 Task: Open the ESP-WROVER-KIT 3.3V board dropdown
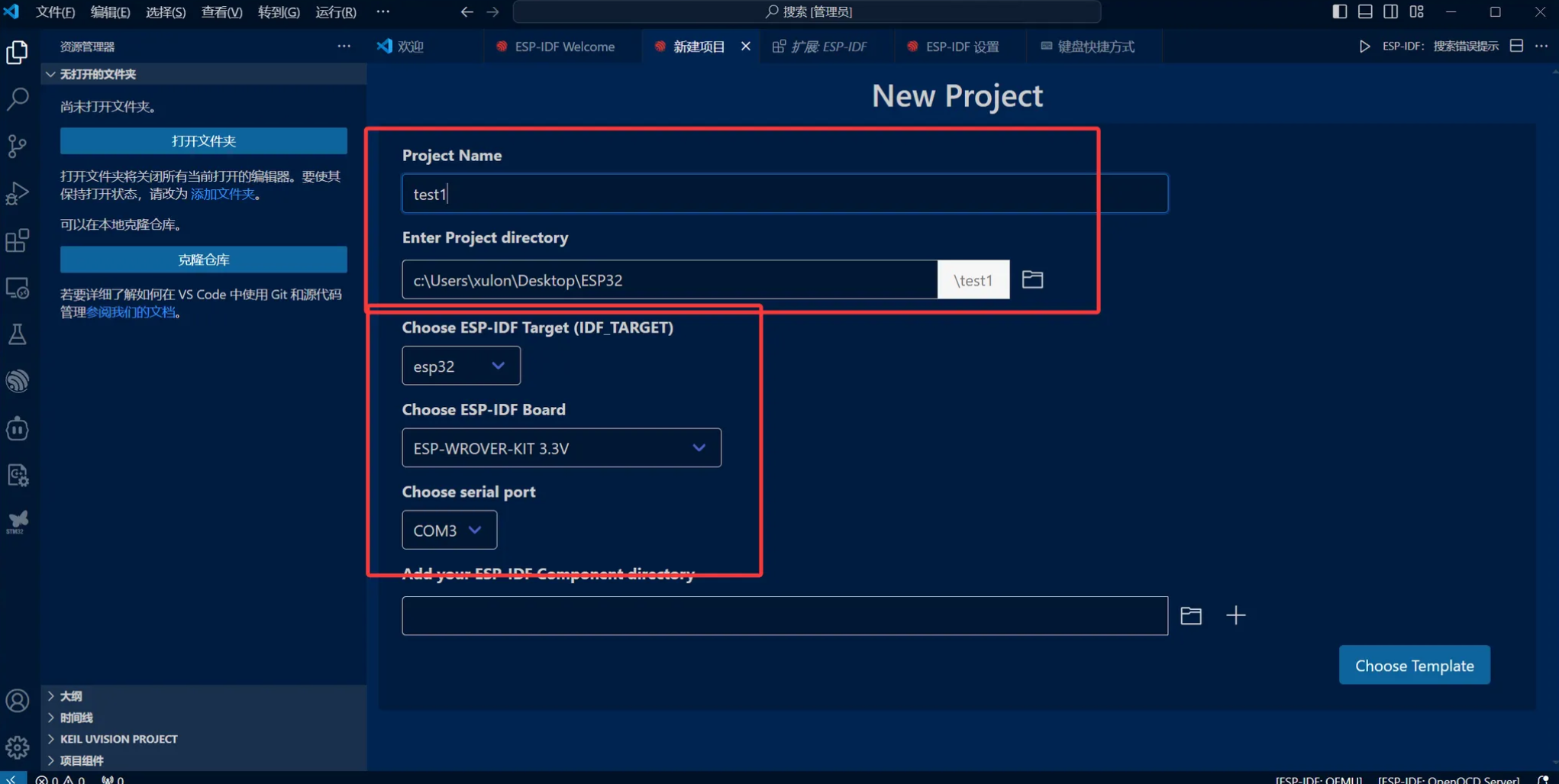(x=561, y=448)
